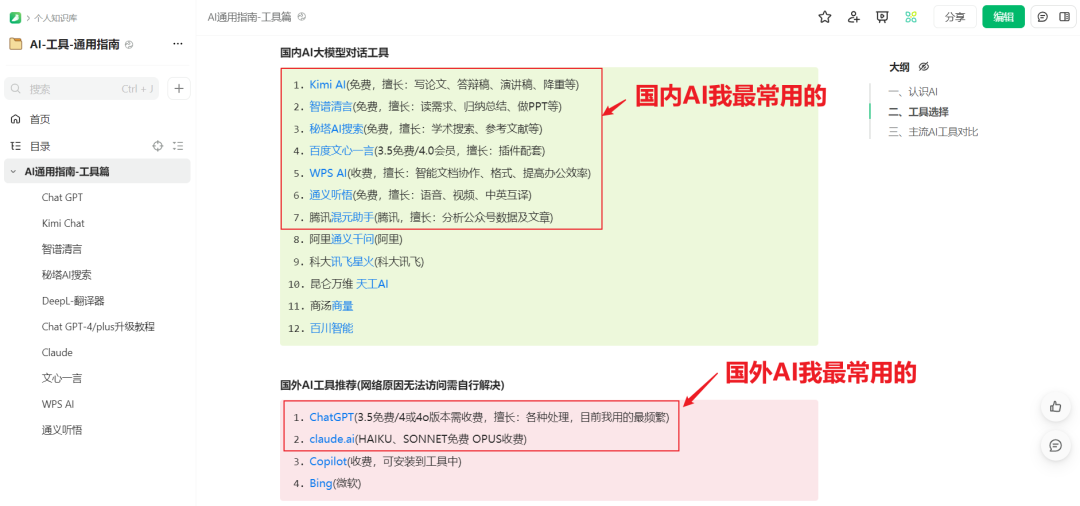Click the 分享 share button
The width and height of the screenshot is (1080, 506).
pos(955,17)
